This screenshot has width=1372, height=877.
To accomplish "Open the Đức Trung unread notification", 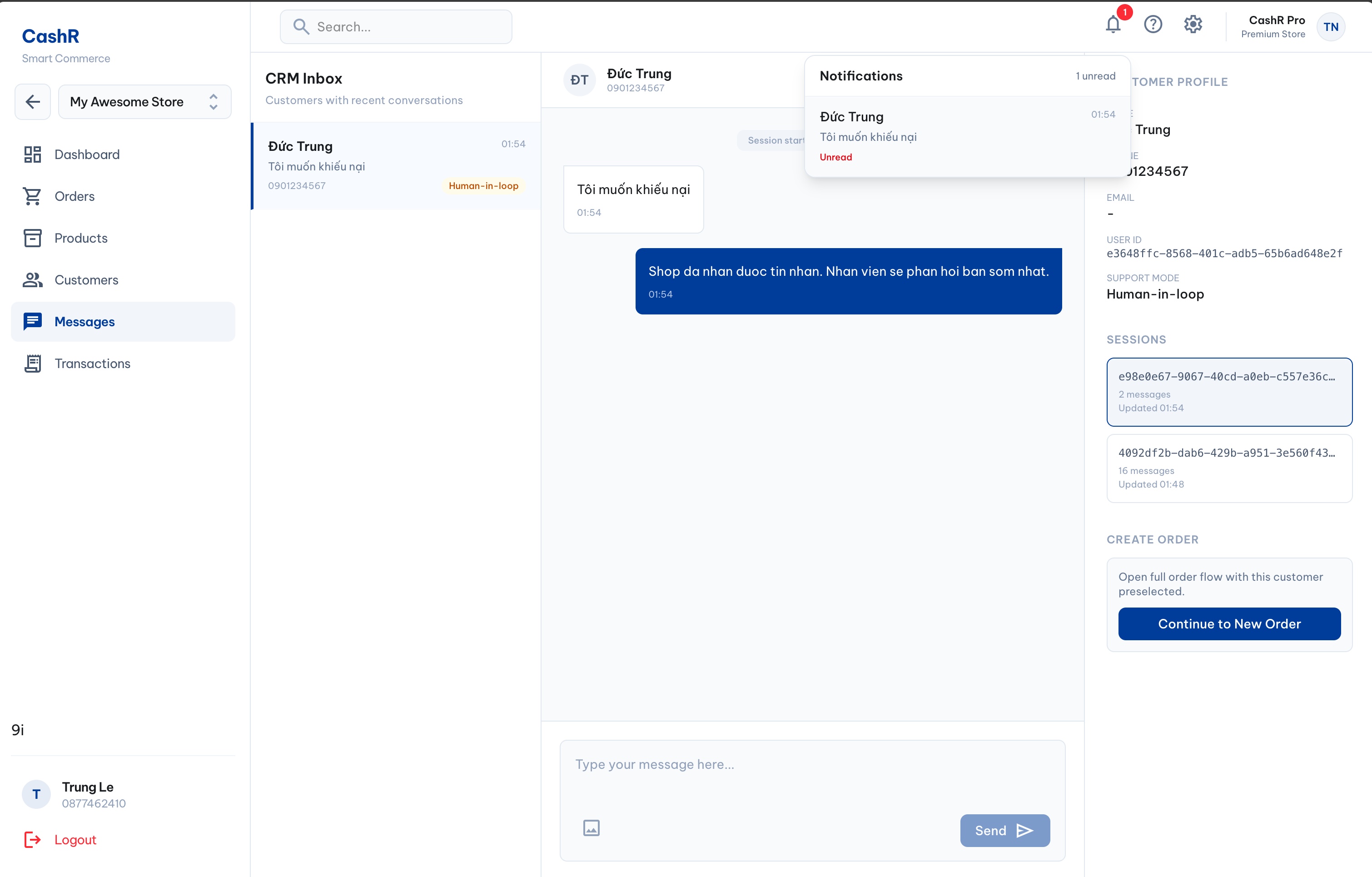I will tap(966, 136).
